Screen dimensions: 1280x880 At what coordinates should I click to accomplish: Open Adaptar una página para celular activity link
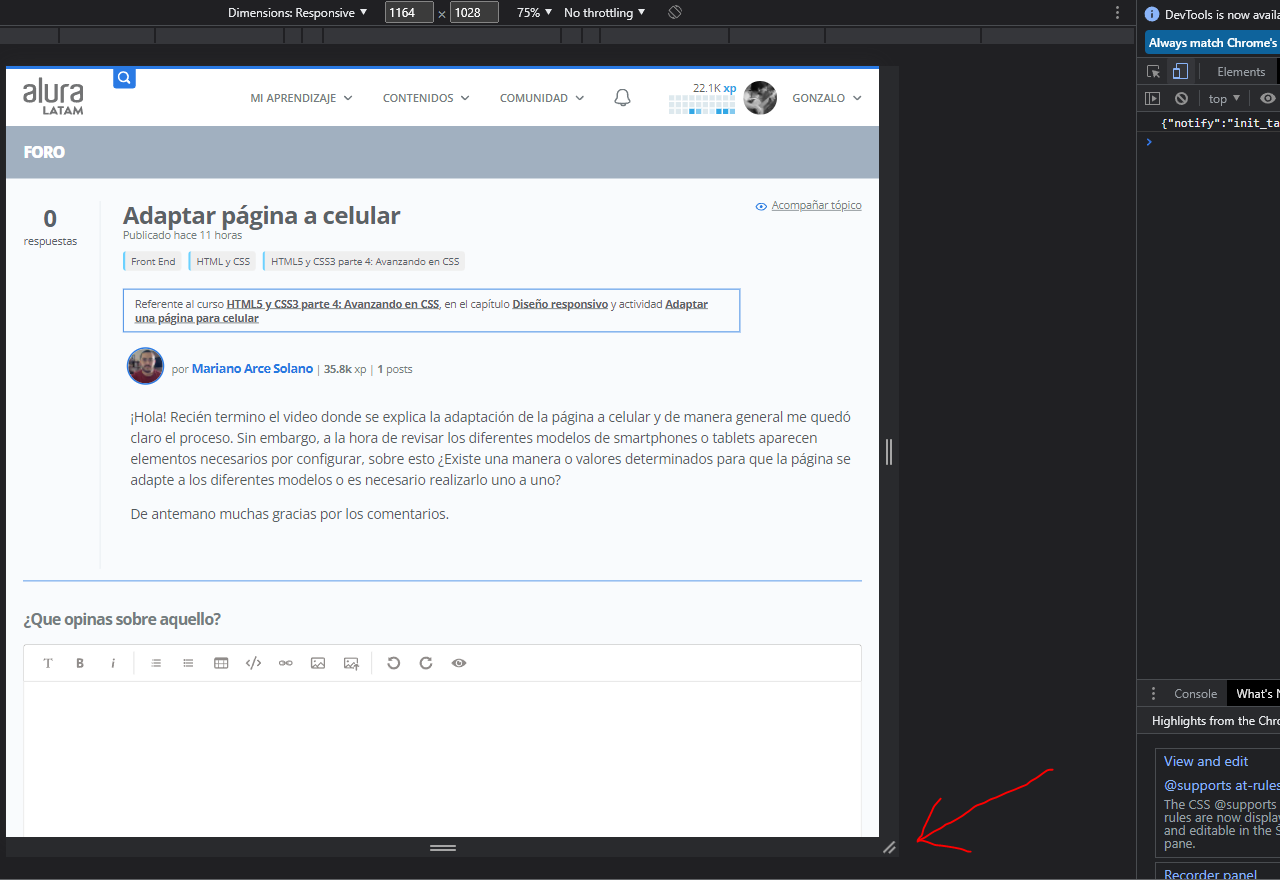coord(421,311)
